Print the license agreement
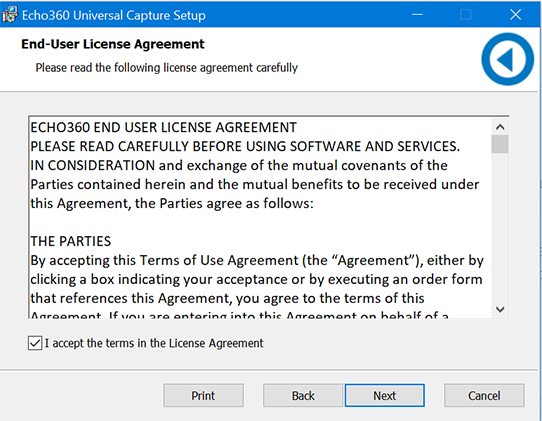 (203, 395)
